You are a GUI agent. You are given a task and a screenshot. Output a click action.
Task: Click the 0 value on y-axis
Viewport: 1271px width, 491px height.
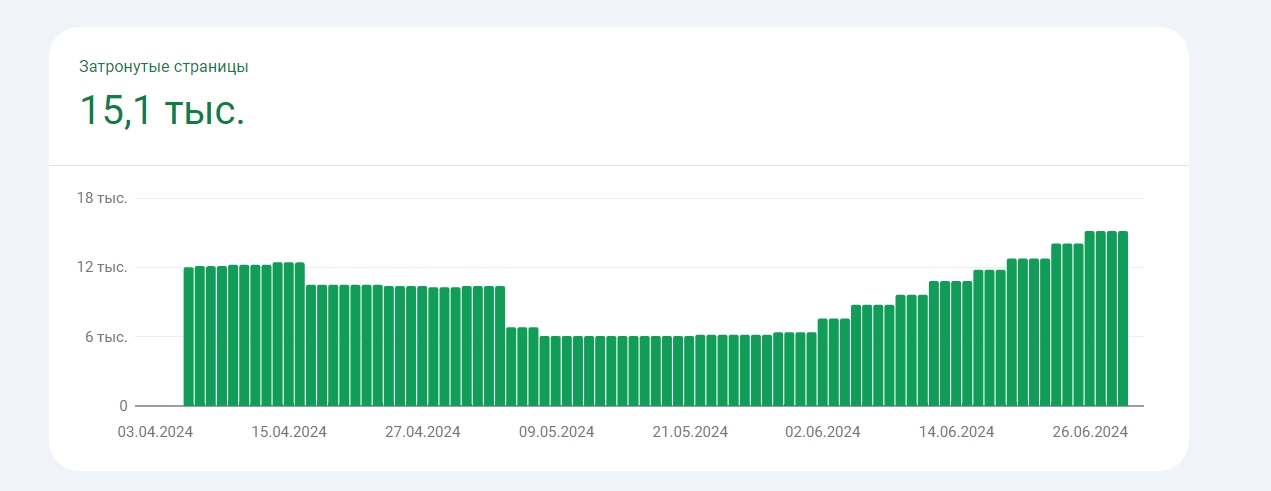pos(123,406)
